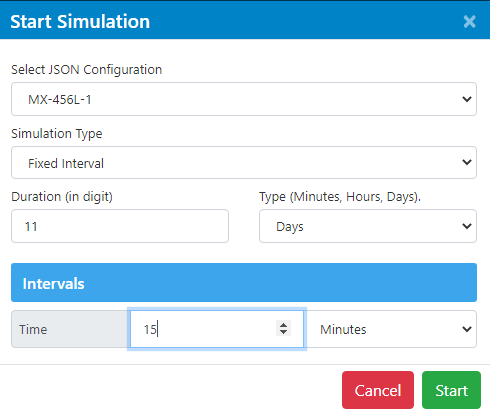Screen dimensions: 490x413
Task: Start the simulation with the green button
Action: [451, 390]
